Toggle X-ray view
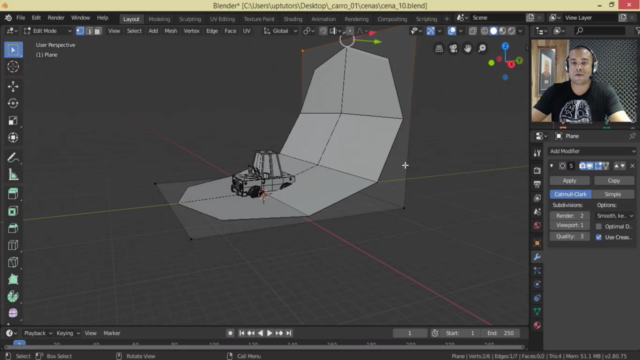This screenshot has width=640, height=360. coord(473,31)
